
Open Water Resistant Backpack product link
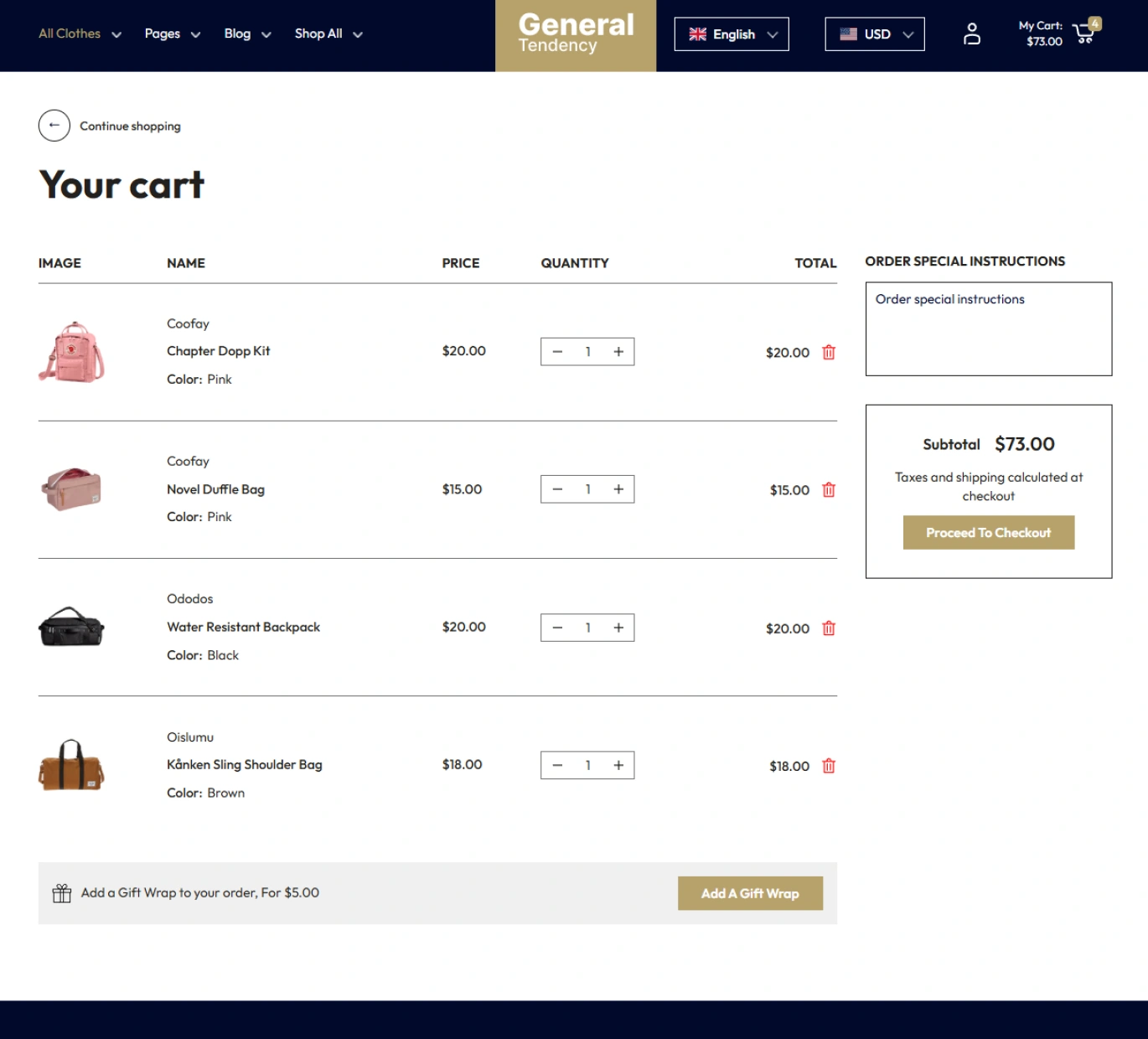pyautogui.click(x=243, y=627)
